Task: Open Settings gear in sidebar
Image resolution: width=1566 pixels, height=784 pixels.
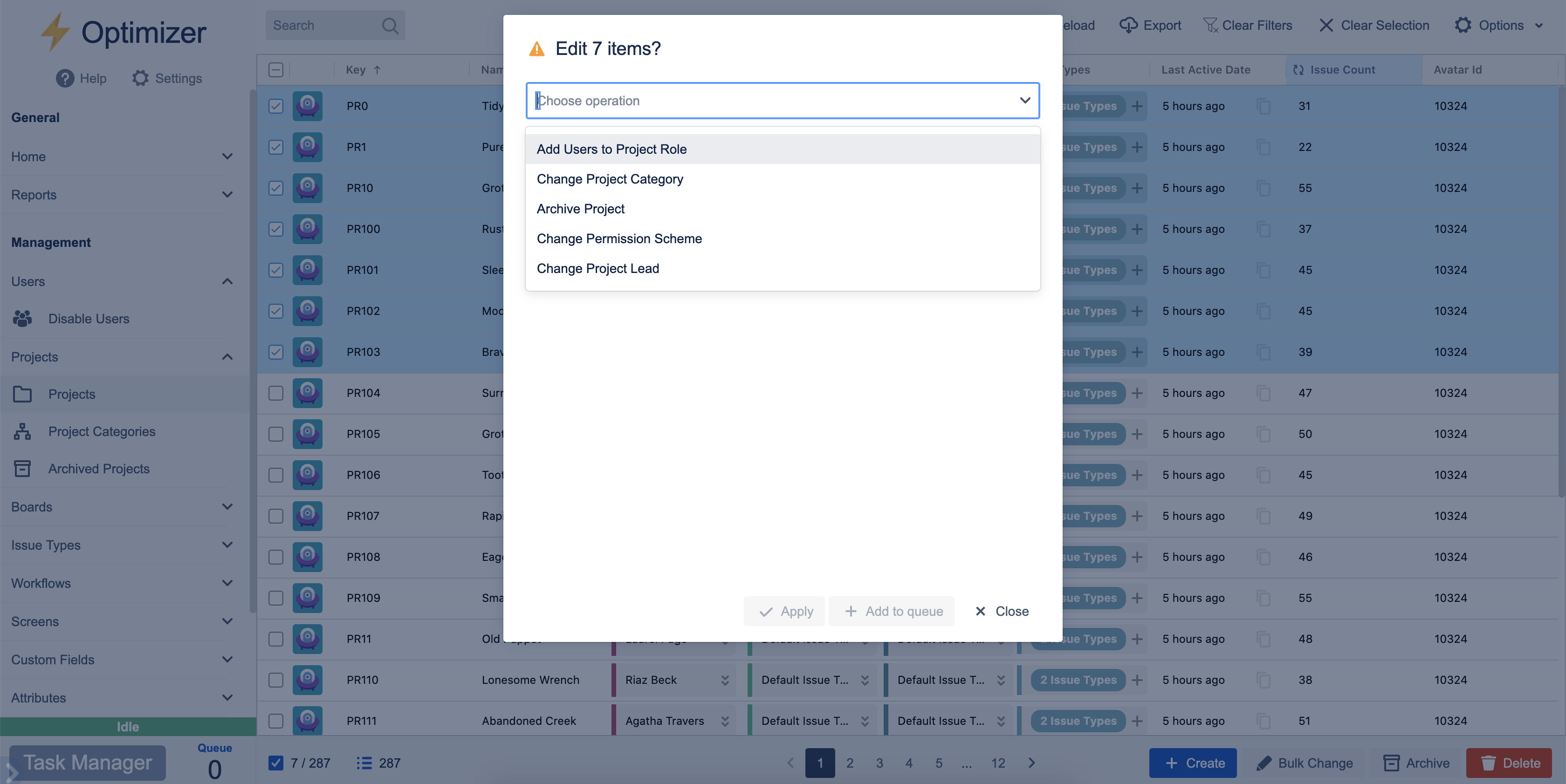Action: tap(140, 78)
